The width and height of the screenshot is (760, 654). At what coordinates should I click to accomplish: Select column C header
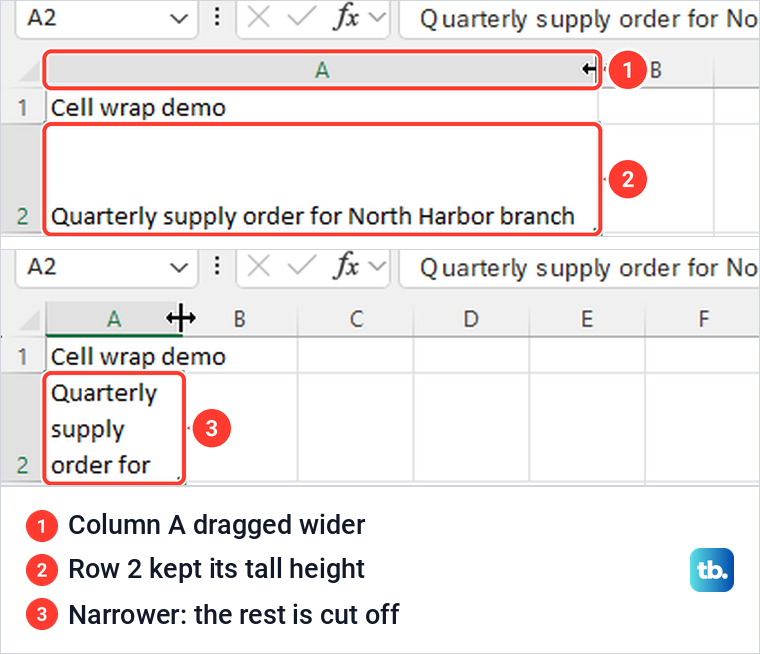356,319
